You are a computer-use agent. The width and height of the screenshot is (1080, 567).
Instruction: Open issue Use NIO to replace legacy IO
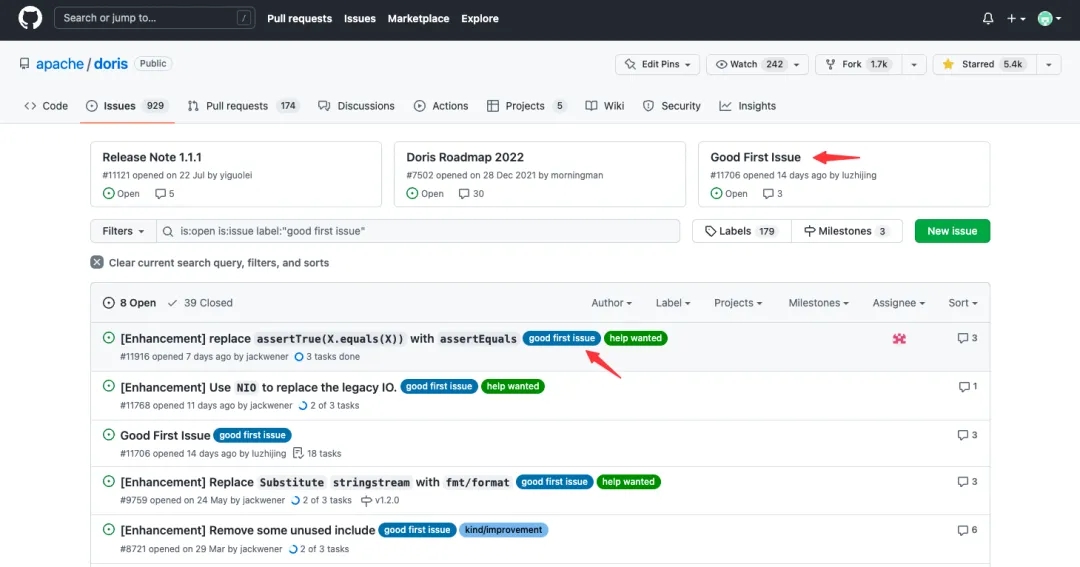[258, 387]
